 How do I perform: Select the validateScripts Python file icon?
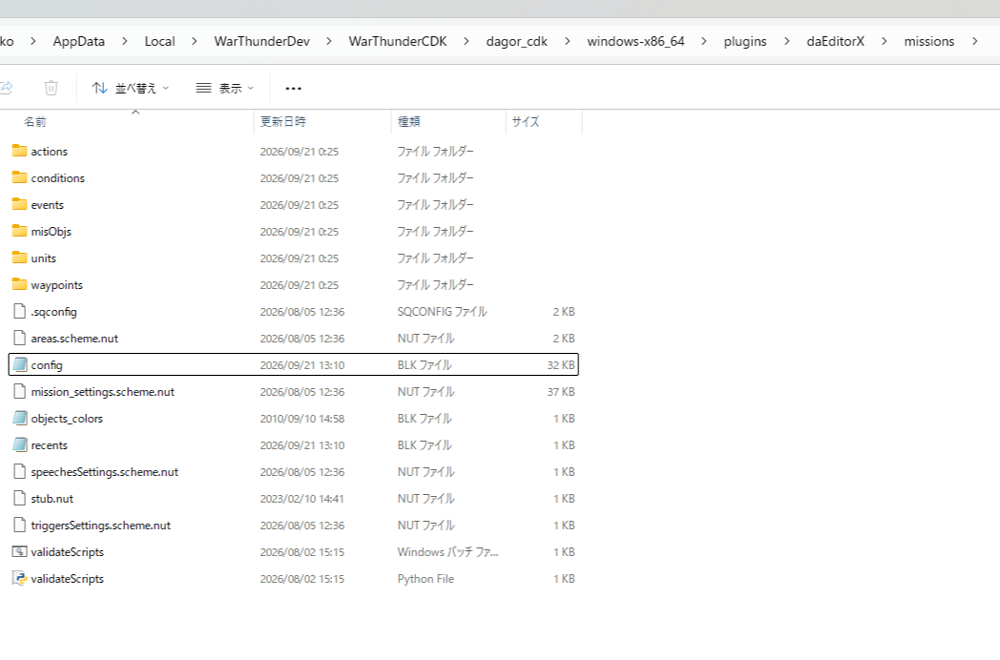pos(20,578)
